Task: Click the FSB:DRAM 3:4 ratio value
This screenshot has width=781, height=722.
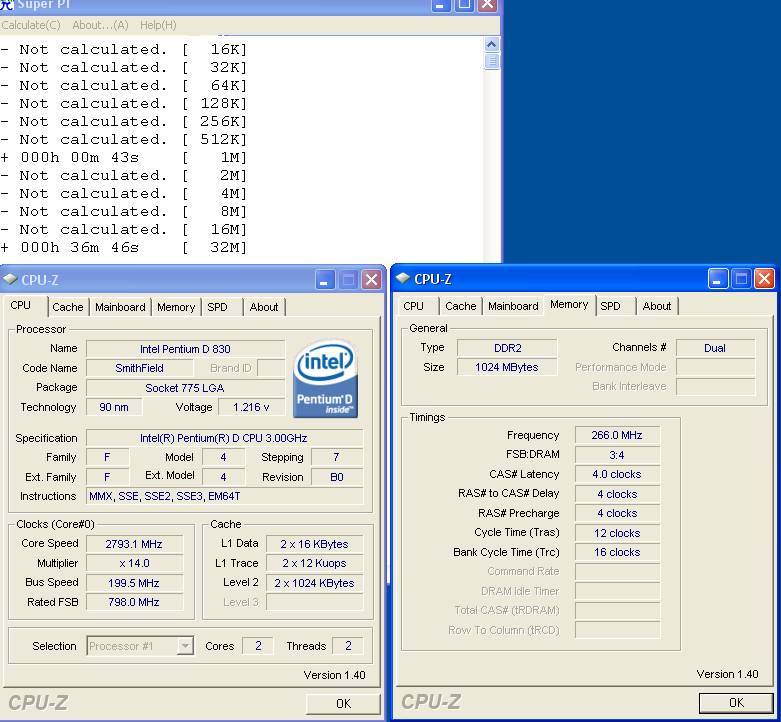Action: pos(617,455)
